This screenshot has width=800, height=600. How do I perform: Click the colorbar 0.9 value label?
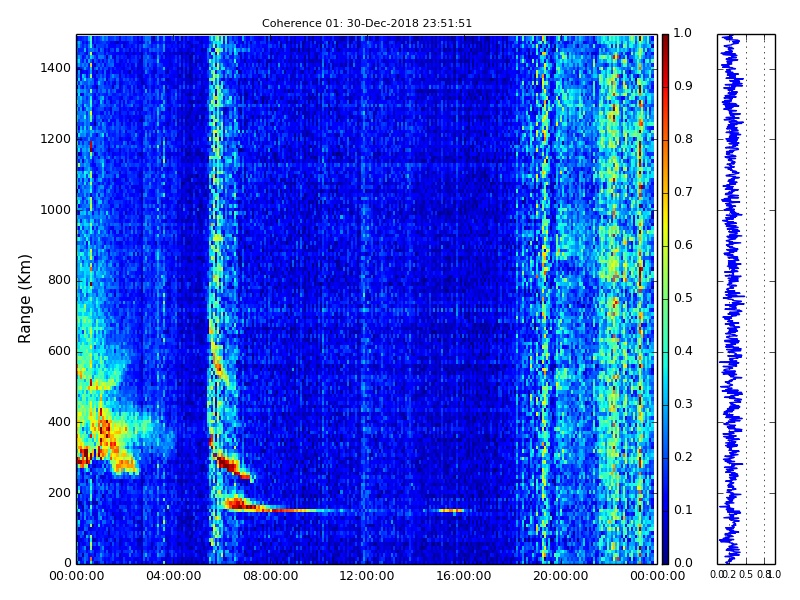(x=683, y=86)
